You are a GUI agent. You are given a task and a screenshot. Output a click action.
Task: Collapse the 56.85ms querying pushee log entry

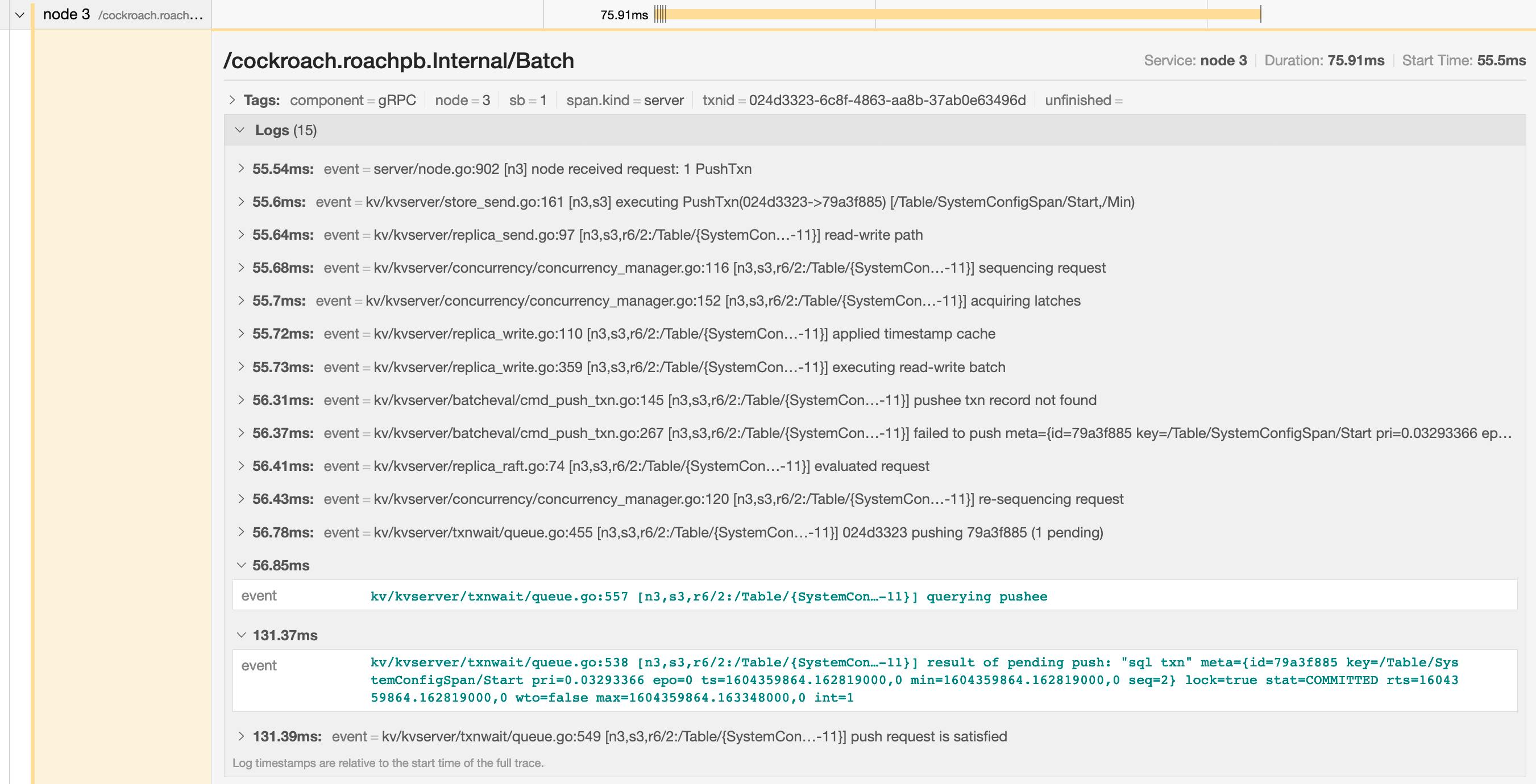tap(241, 565)
